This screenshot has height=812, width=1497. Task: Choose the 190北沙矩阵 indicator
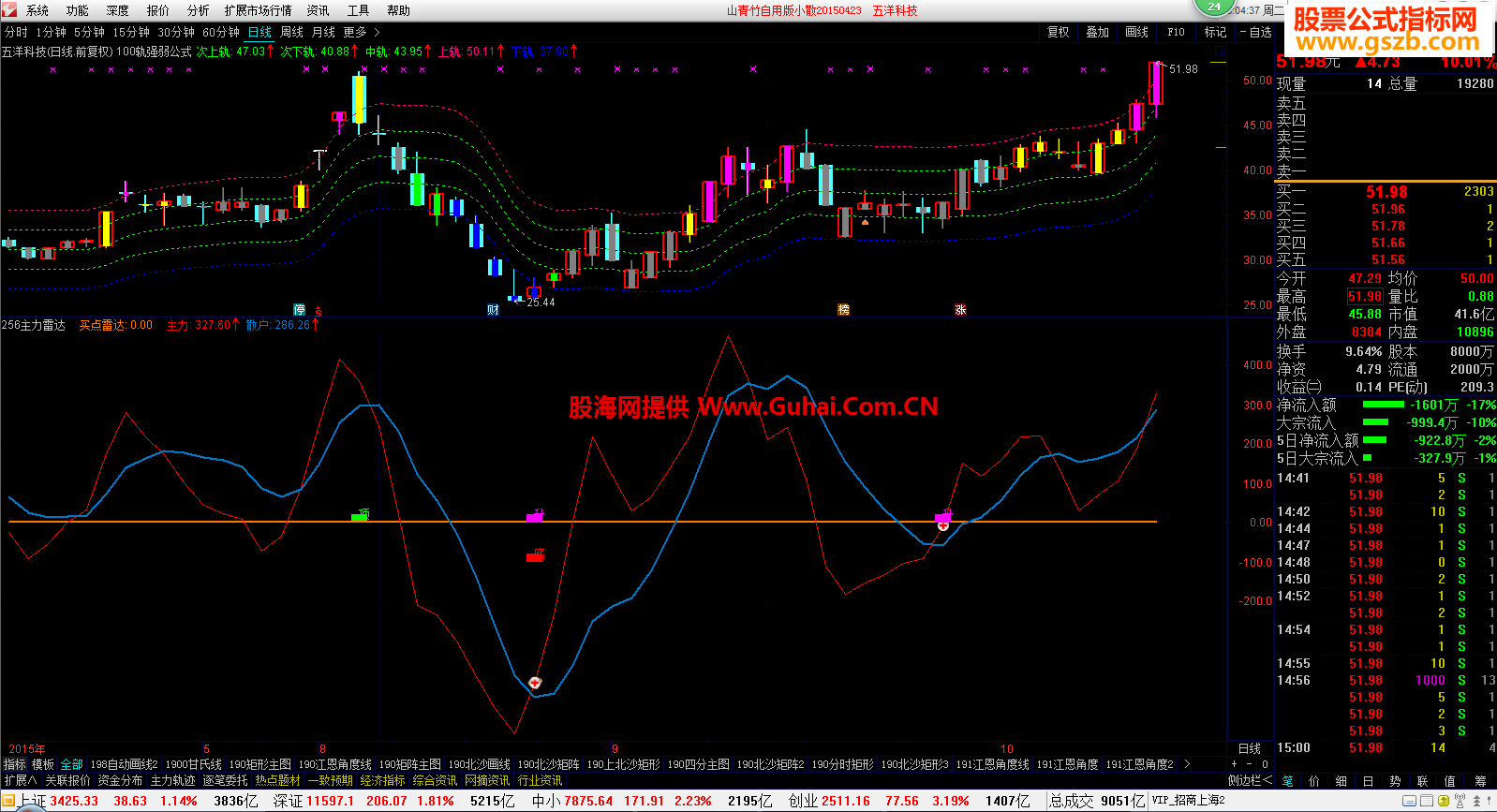tap(548, 764)
